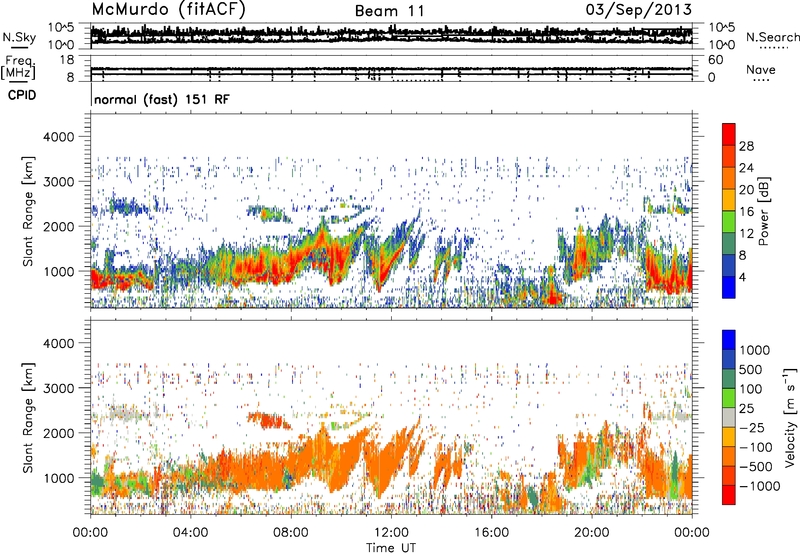The height and width of the screenshot is (554, 800).
Task: Click the 10^5 label left of noise panel
Action: click(x=61, y=28)
